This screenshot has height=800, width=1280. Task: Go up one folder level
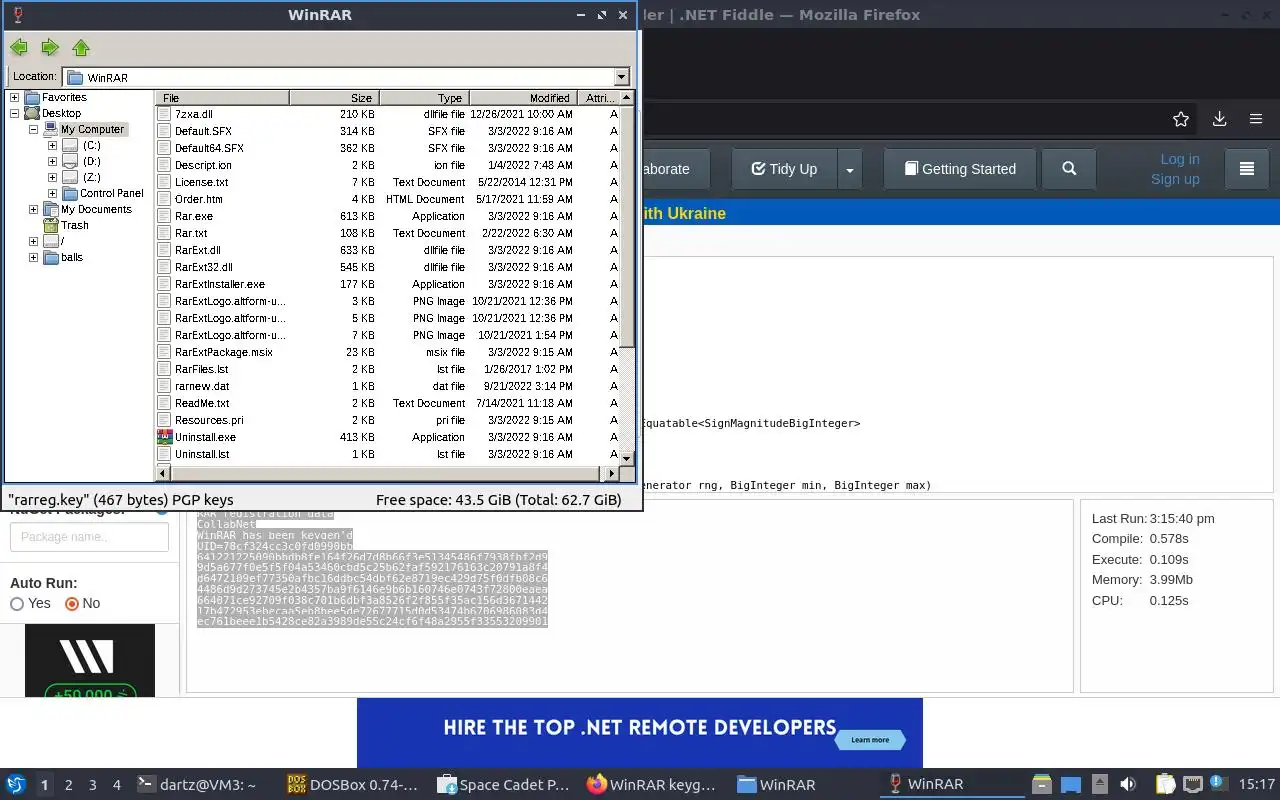point(81,48)
